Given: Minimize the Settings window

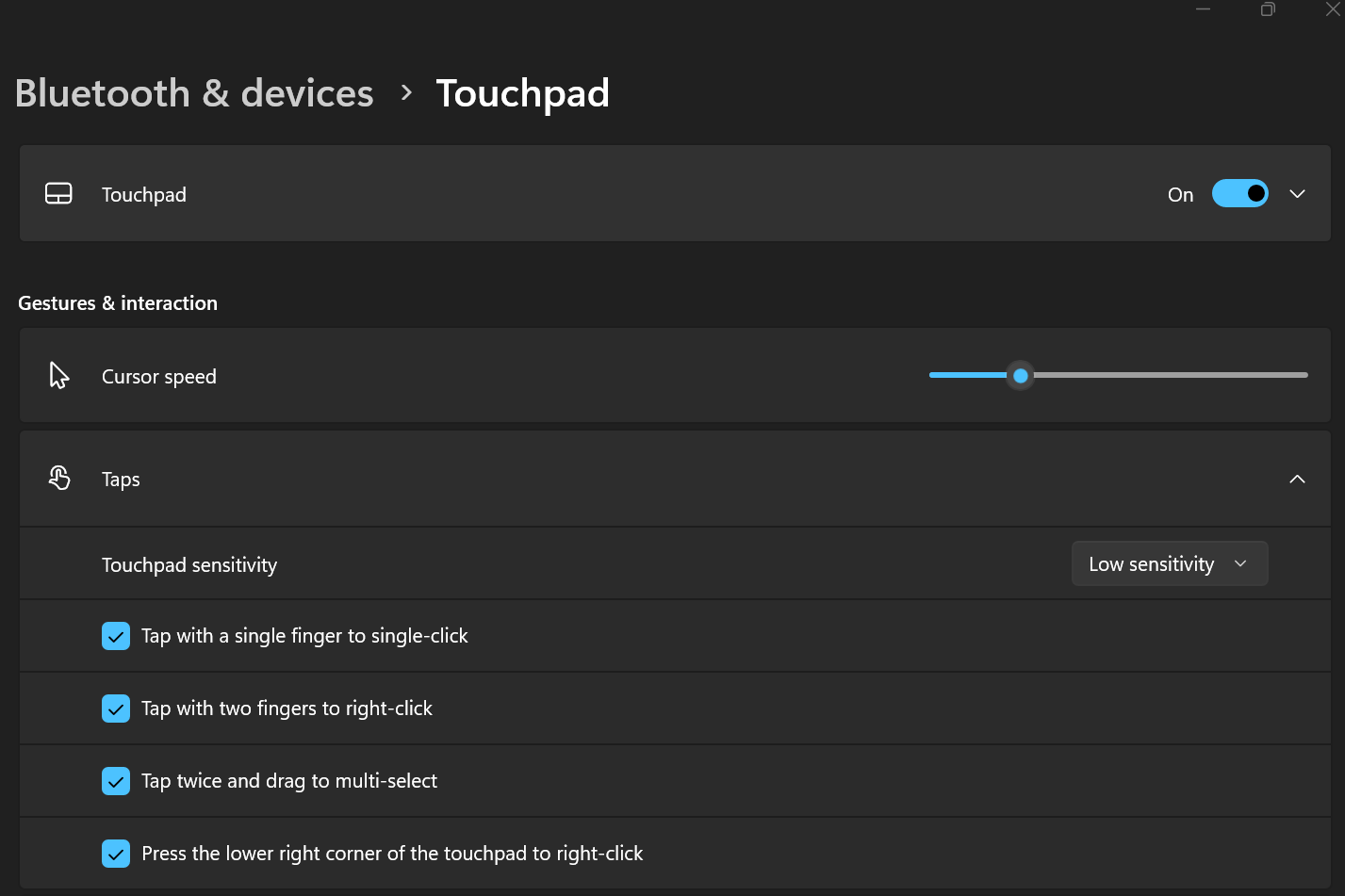Looking at the screenshot, I should [x=1204, y=9].
